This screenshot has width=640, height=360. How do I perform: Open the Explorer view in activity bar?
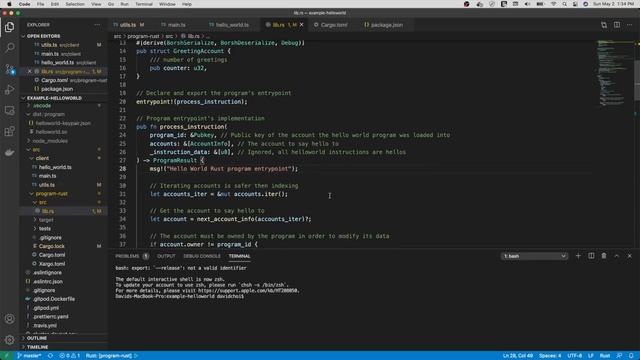coord(9,27)
